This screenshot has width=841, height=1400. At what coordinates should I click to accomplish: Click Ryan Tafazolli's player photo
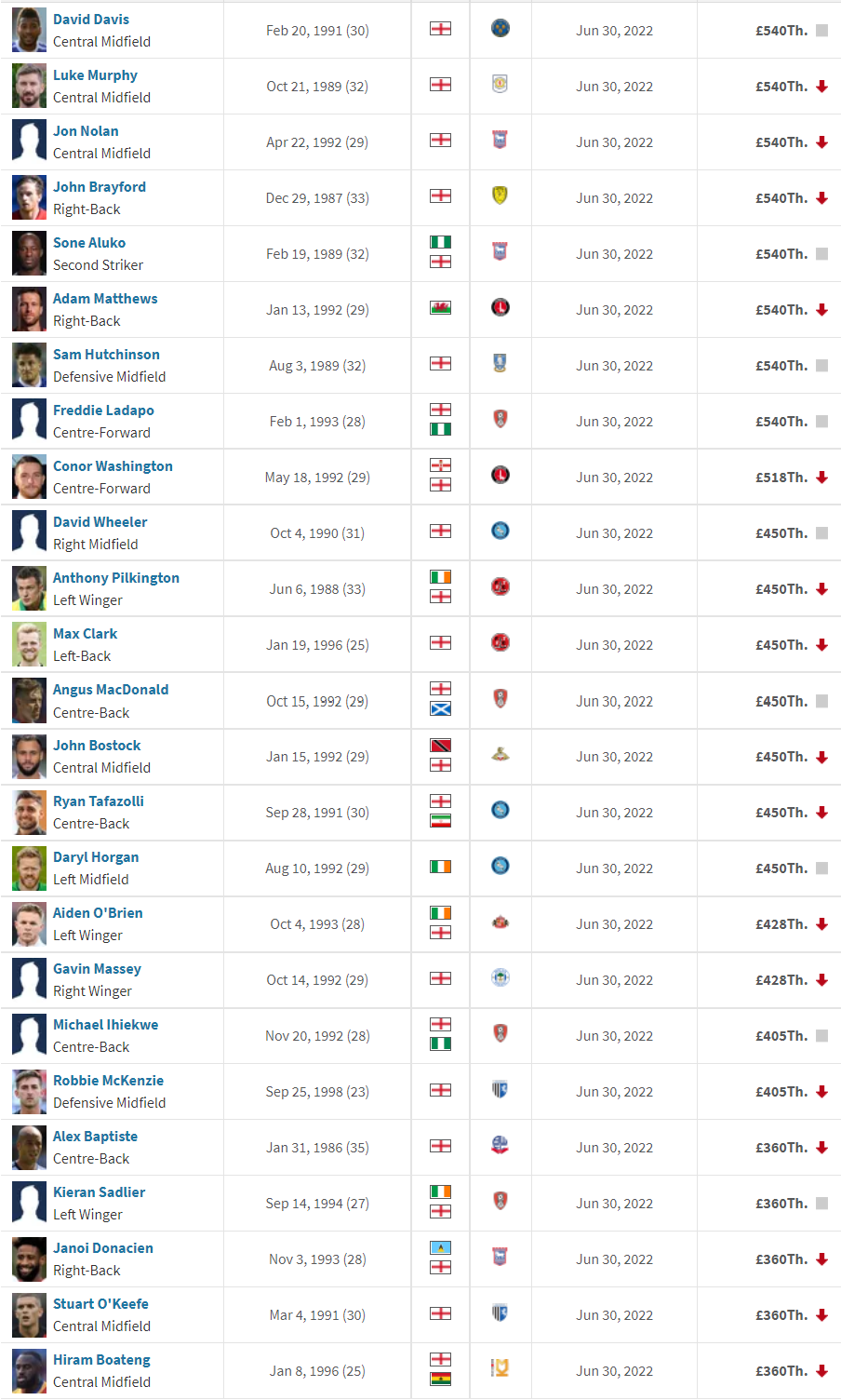[30, 813]
